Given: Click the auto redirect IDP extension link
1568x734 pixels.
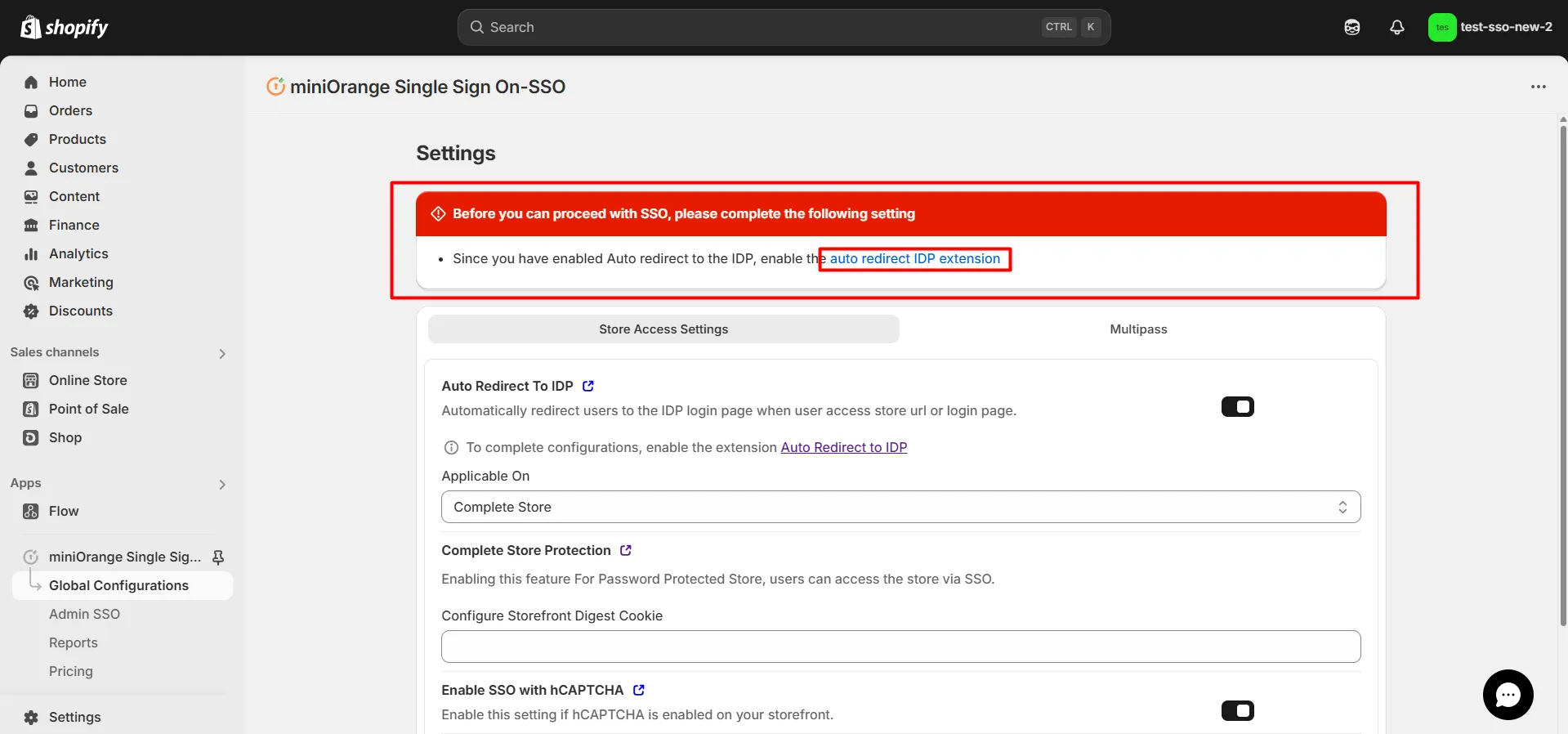Looking at the screenshot, I should pos(914,258).
